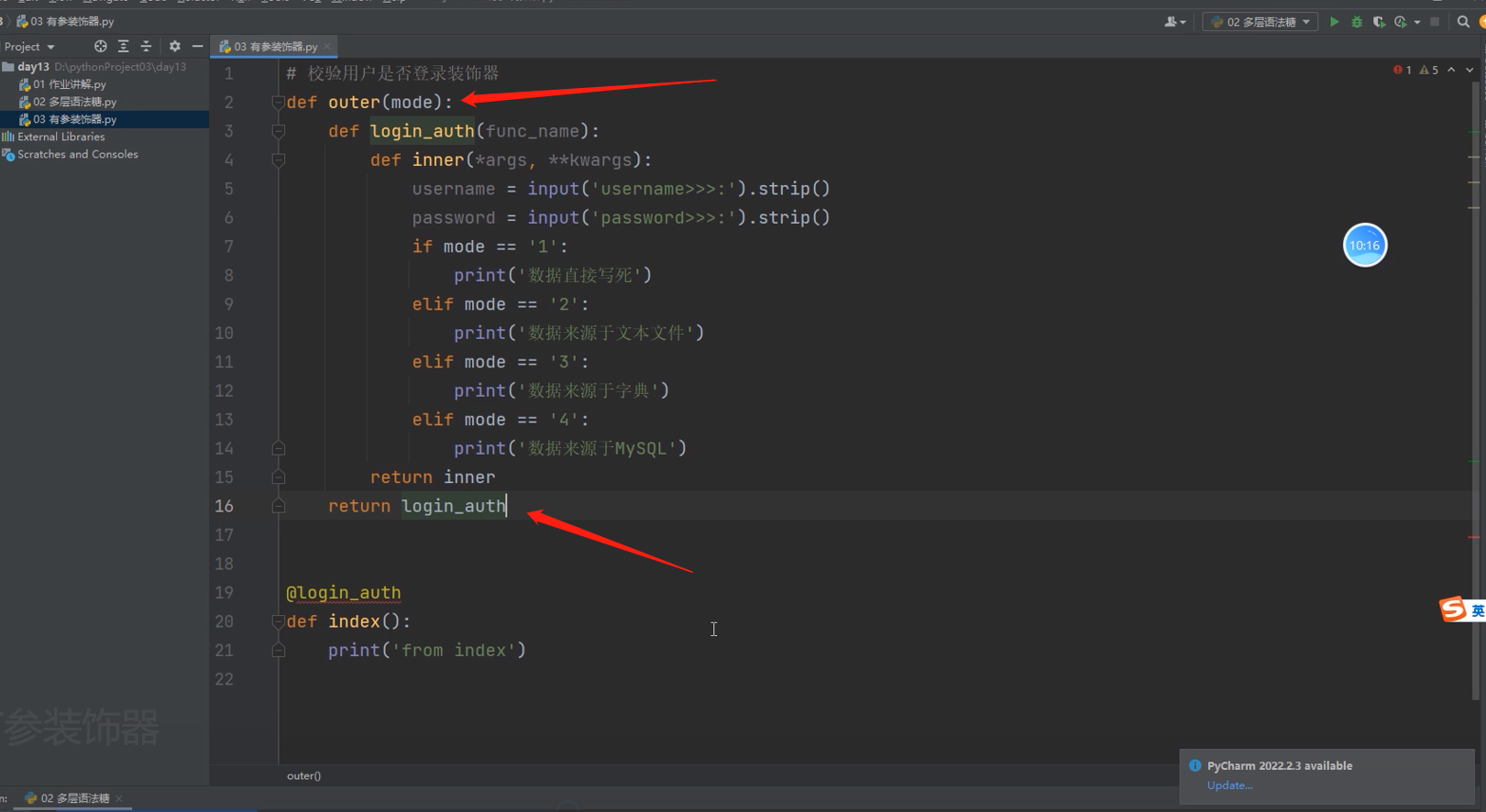Click 'def outer(mode):' on line 2
This screenshot has width=1486, height=812.
[x=369, y=102]
